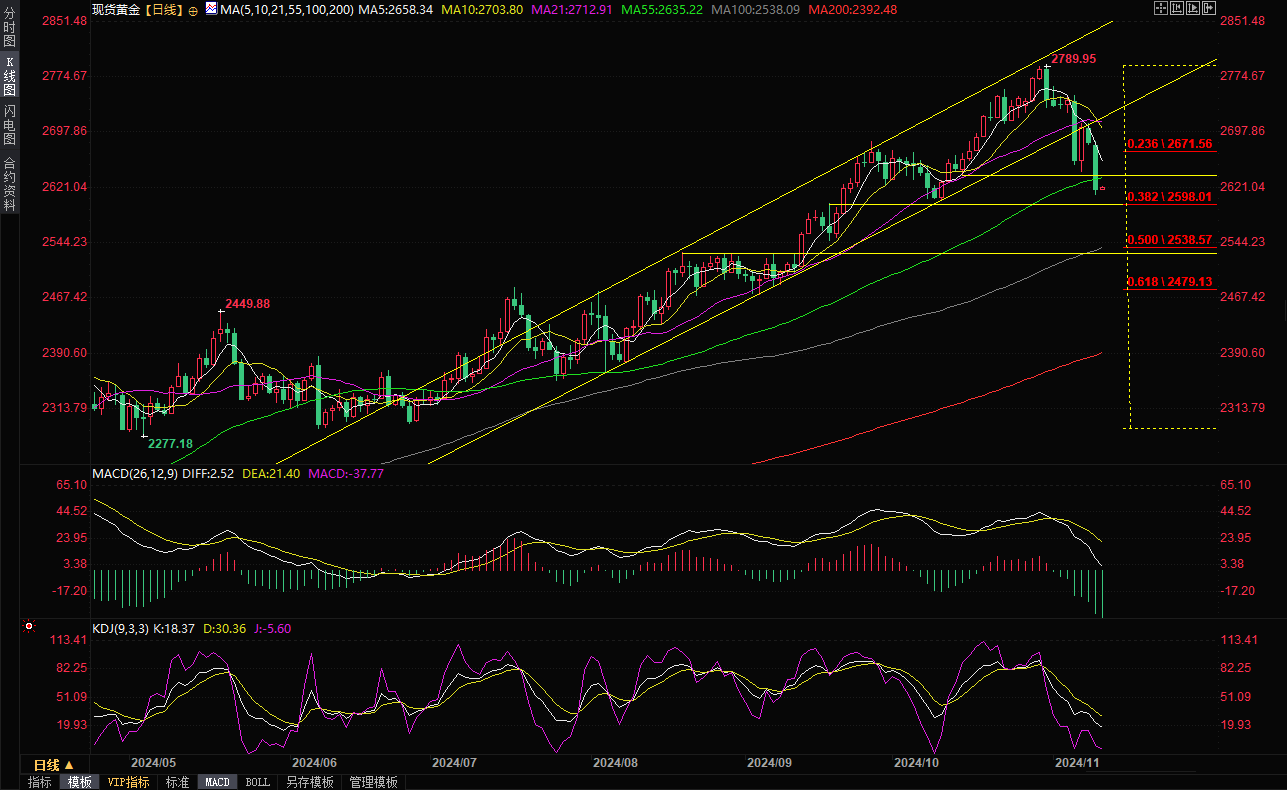The height and width of the screenshot is (790, 1287).
Task: Click the MA indicator chart icon
Action: 210,9
